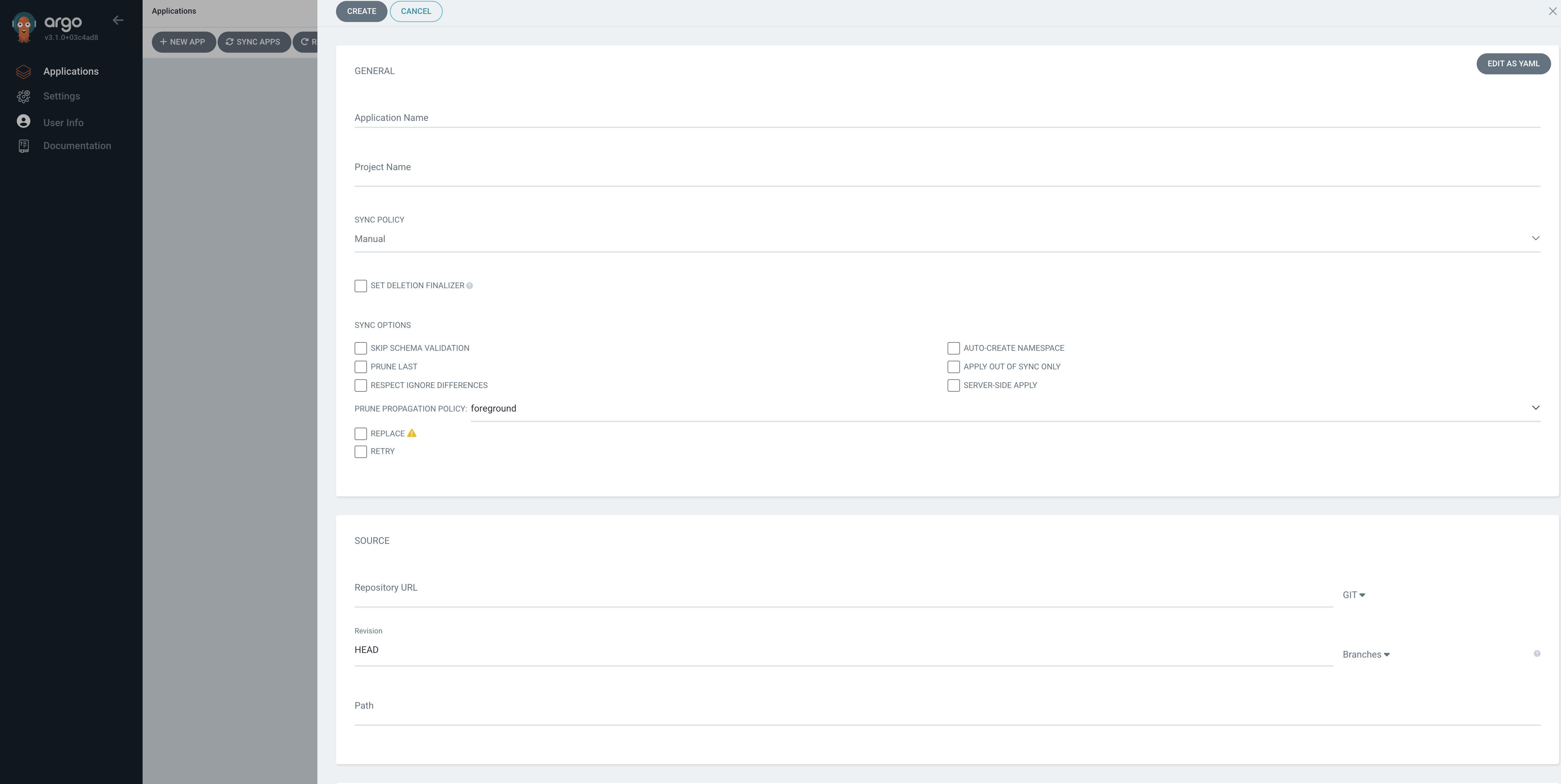Click the EDIT AS YAML button

(1513, 63)
